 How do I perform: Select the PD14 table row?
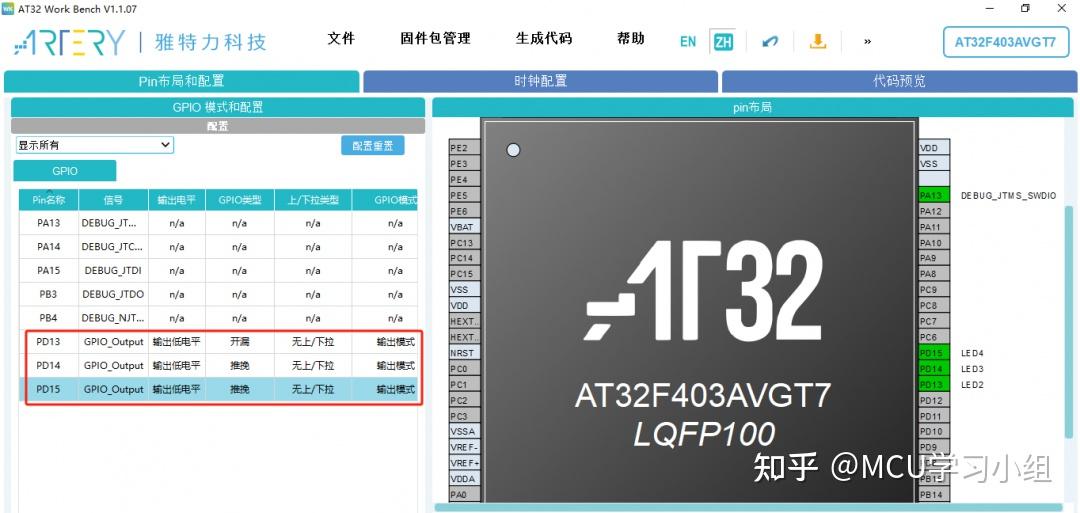218,365
